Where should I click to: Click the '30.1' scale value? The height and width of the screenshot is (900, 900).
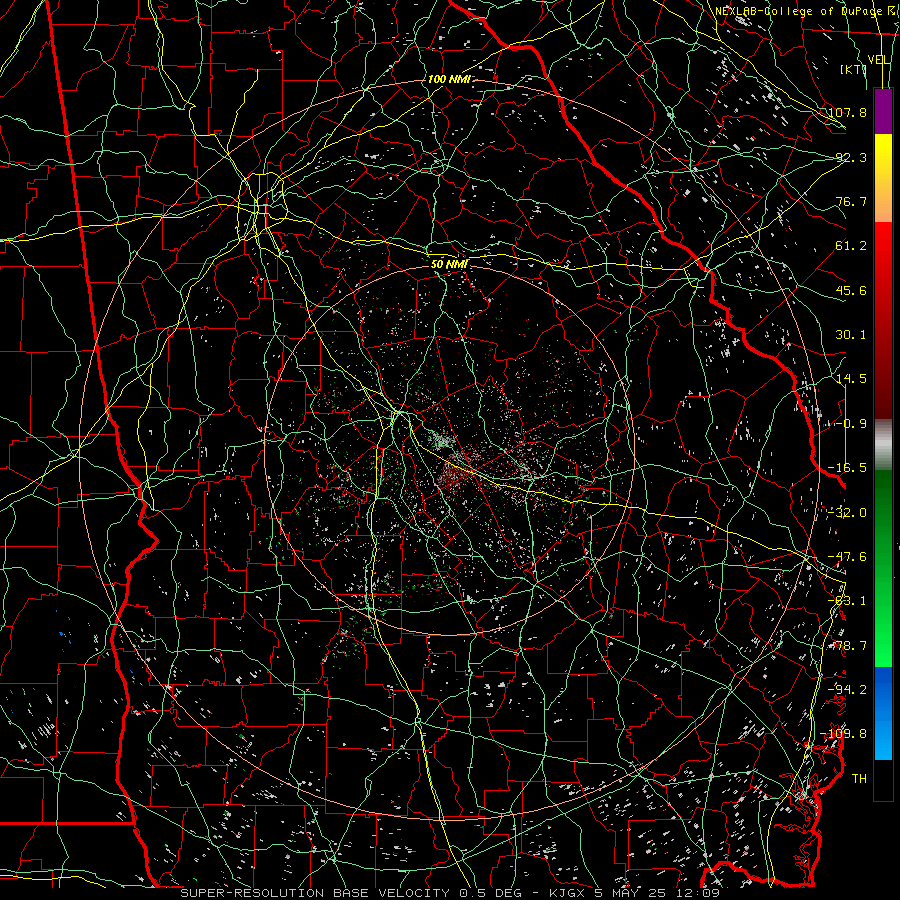(x=851, y=335)
